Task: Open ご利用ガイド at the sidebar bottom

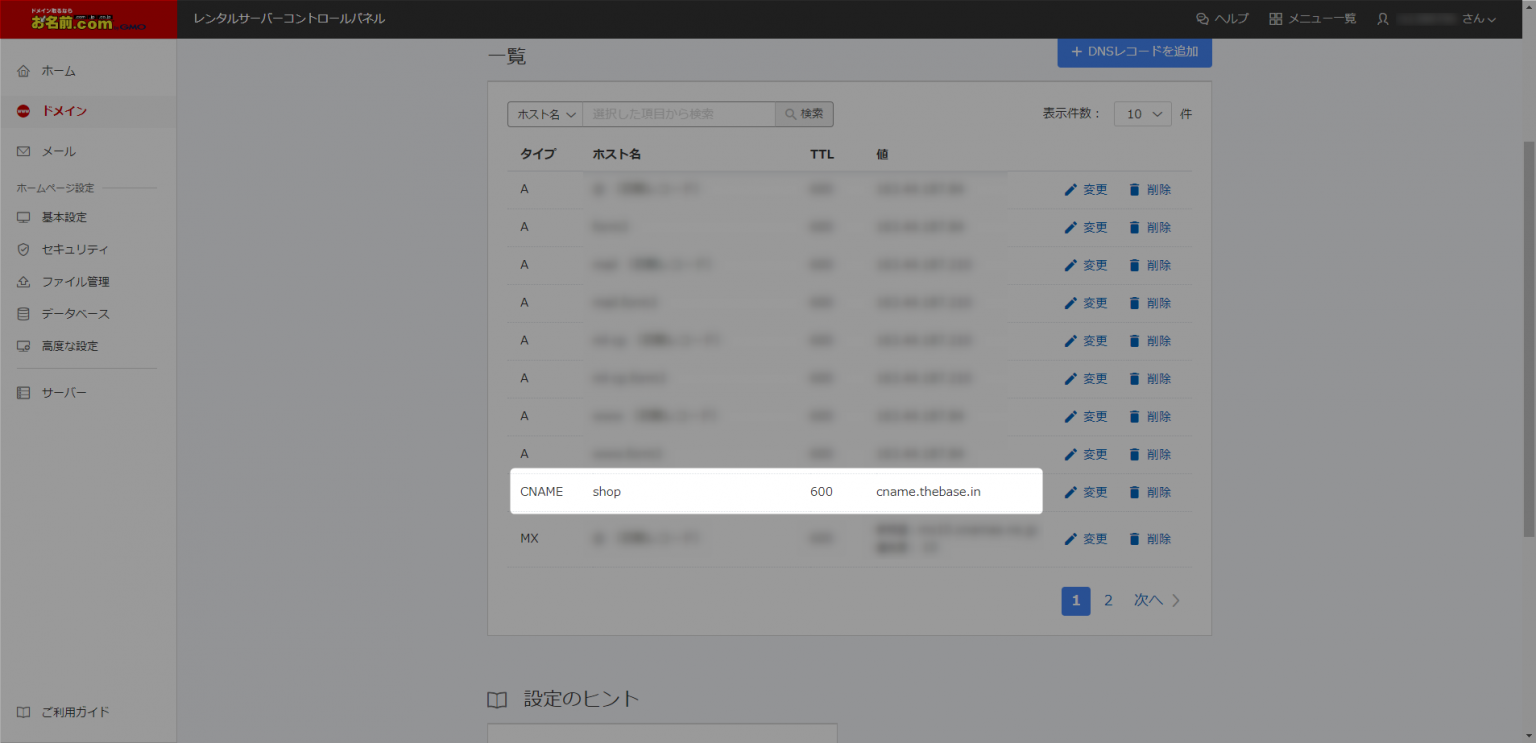Action: tap(75, 712)
